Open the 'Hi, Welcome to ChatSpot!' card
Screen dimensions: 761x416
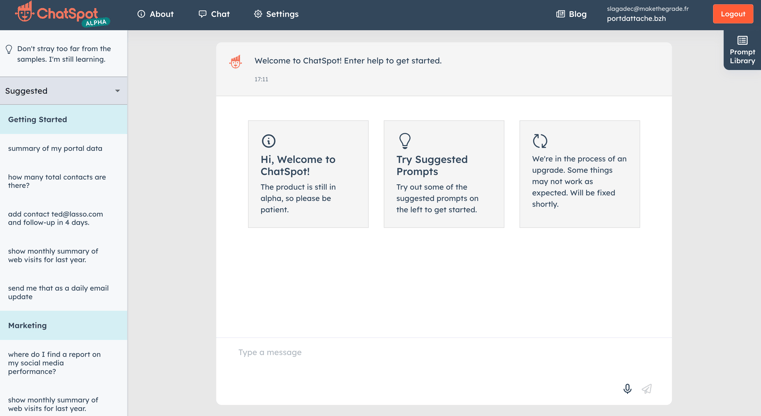point(308,174)
